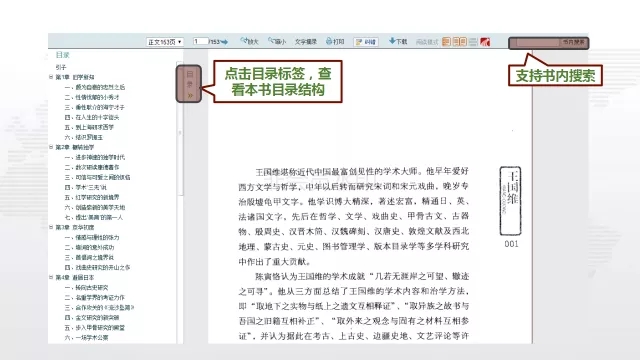Open chapter title 第4章 in contents
640x360 pixels.
pos(75,278)
